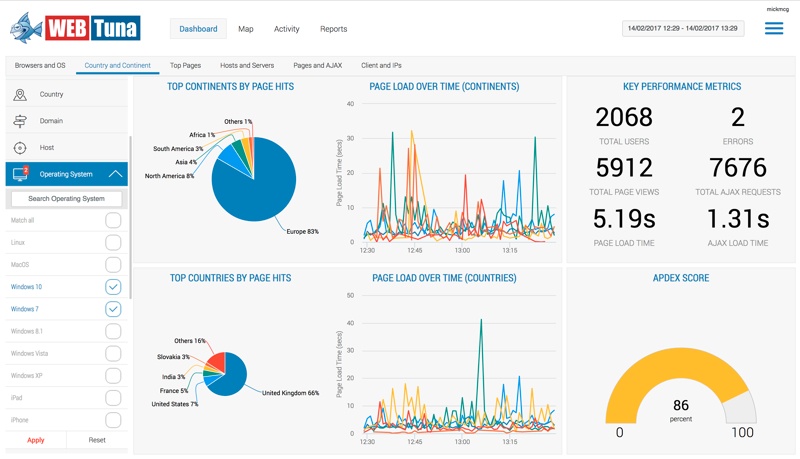Click the Search Operating System field
The height and width of the screenshot is (459, 800).
[66, 198]
